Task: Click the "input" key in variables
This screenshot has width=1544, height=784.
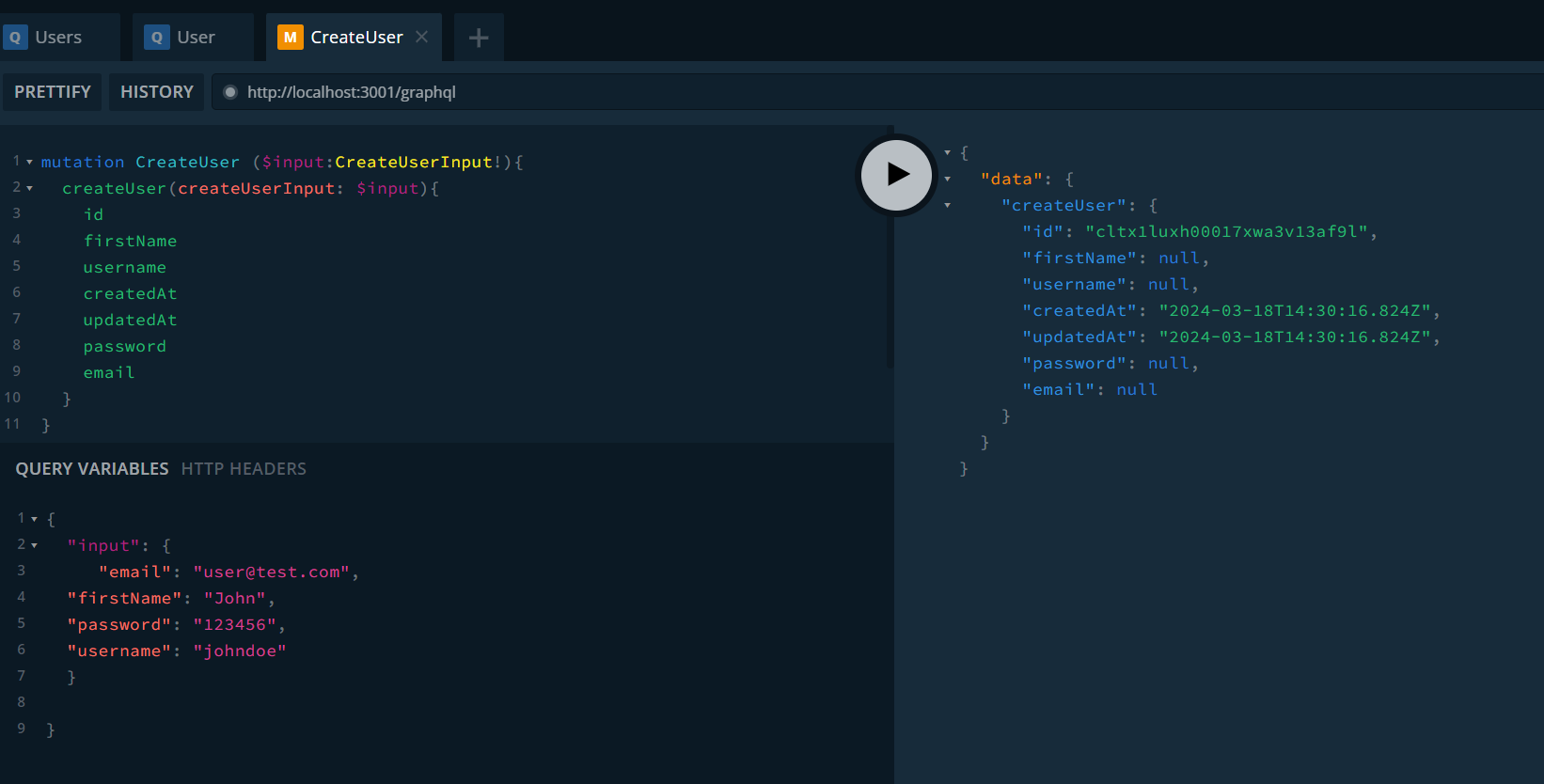Action: (x=103, y=546)
